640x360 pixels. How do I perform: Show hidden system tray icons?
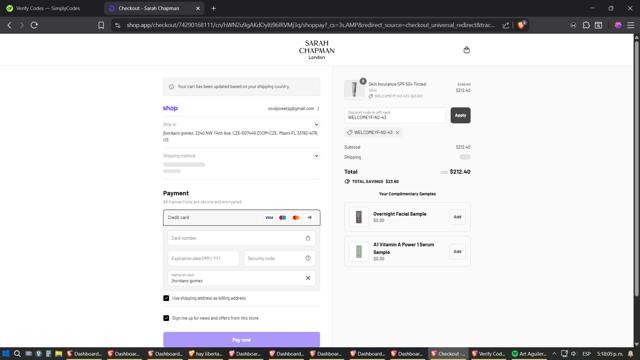pos(554,353)
